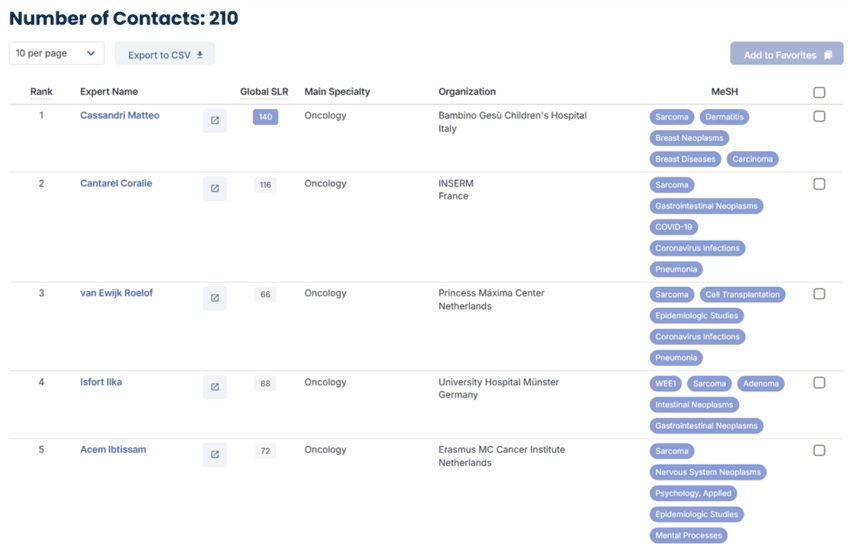Viewport: 851px width, 546px height.
Task: Click the Rank column header
Action: click(x=41, y=92)
